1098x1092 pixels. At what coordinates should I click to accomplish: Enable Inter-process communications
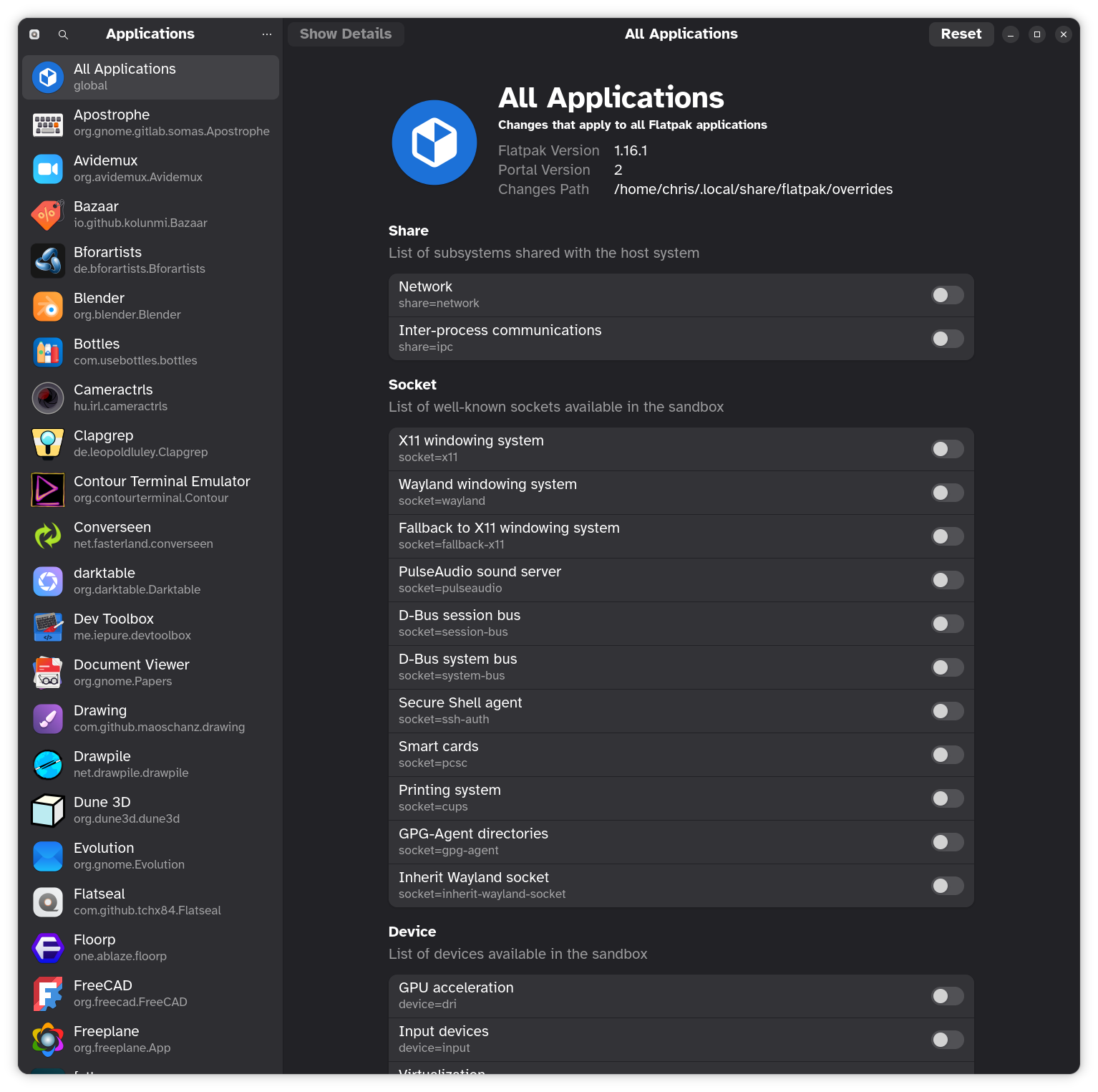[946, 339]
